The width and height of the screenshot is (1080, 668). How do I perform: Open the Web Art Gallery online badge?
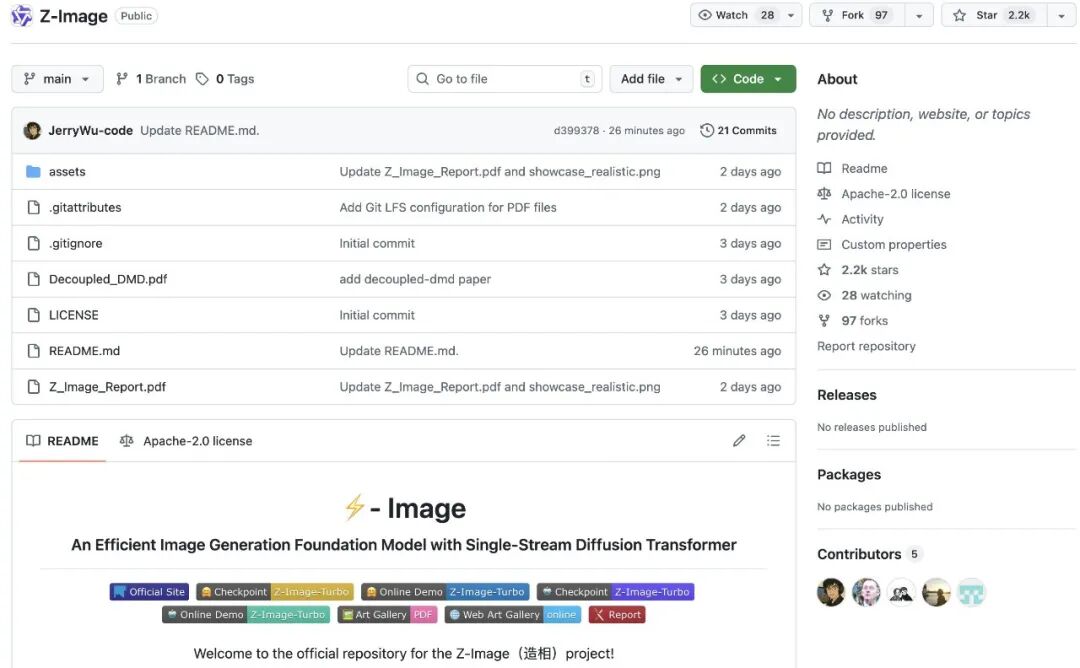pyautogui.click(x=512, y=615)
